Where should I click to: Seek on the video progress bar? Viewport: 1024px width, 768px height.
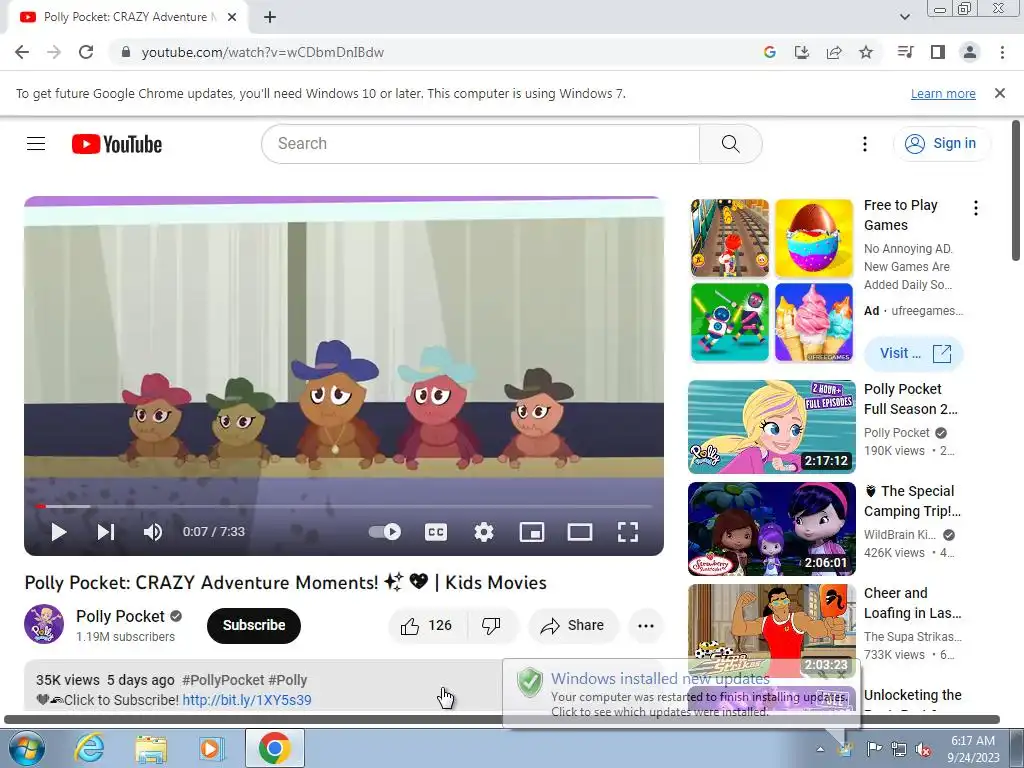(x=344, y=506)
